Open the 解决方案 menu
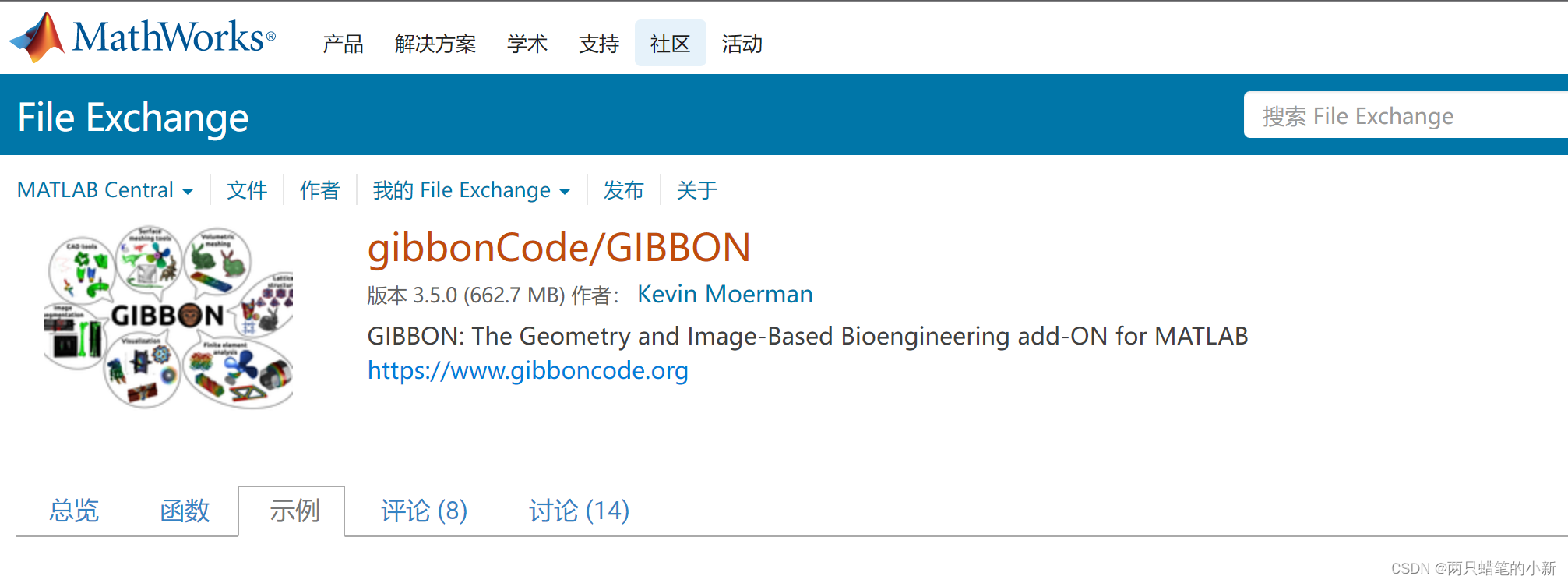Viewport: 1568px width, 583px height. (x=435, y=44)
